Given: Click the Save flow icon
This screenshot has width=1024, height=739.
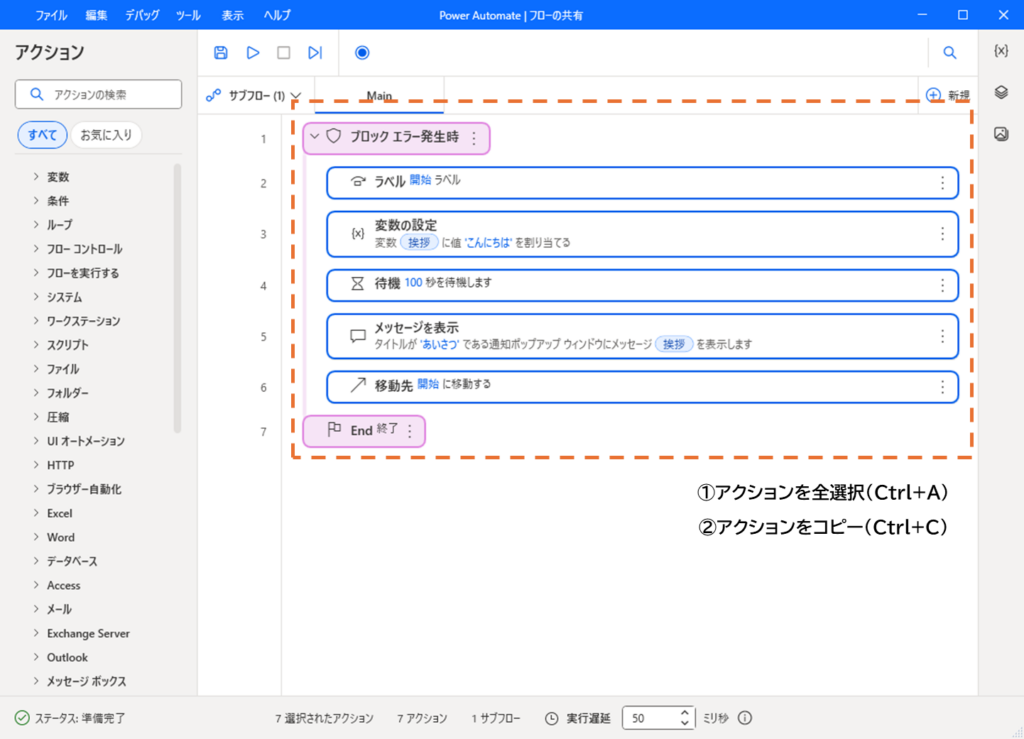Looking at the screenshot, I should [221, 53].
